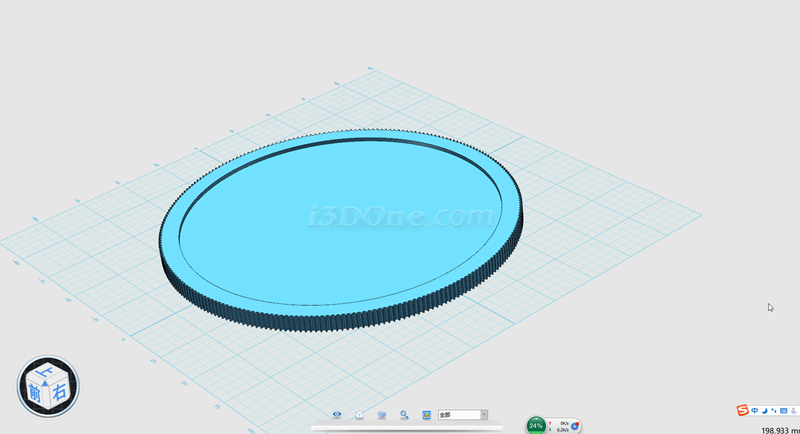Select the magnifier zoom tool

pyautogui.click(x=405, y=414)
